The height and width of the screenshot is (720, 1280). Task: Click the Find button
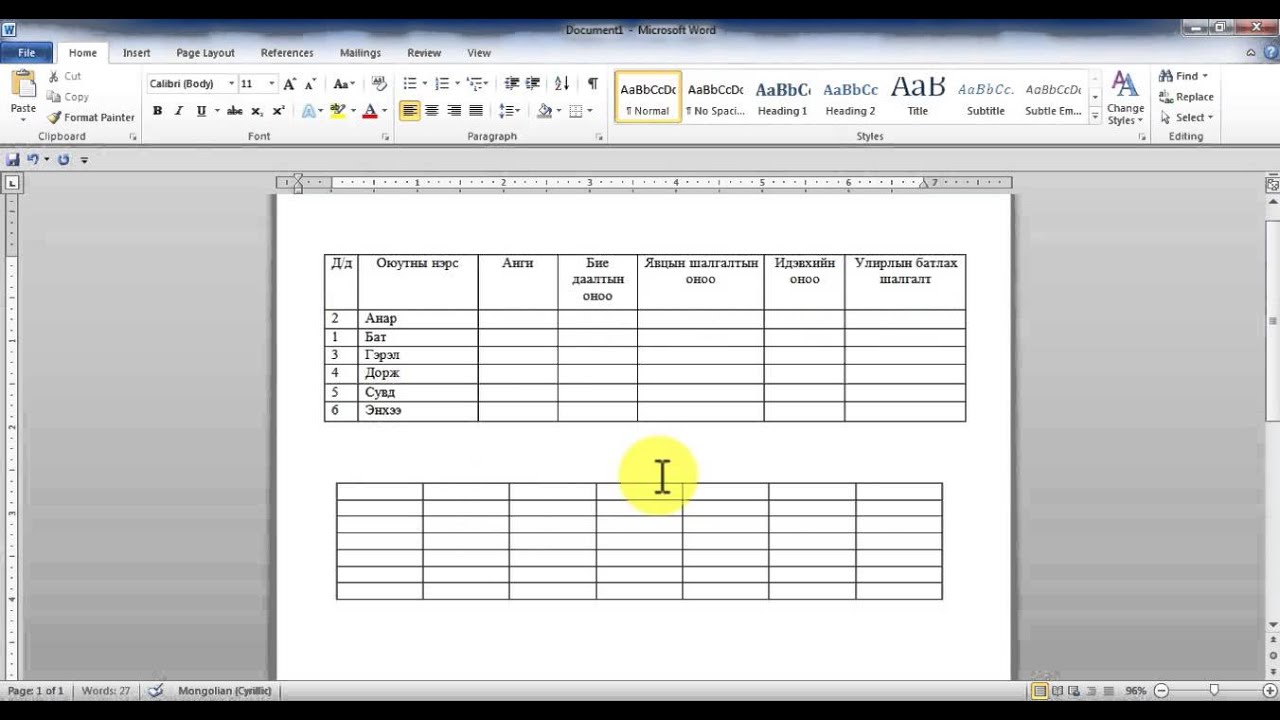pos(1183,76)
